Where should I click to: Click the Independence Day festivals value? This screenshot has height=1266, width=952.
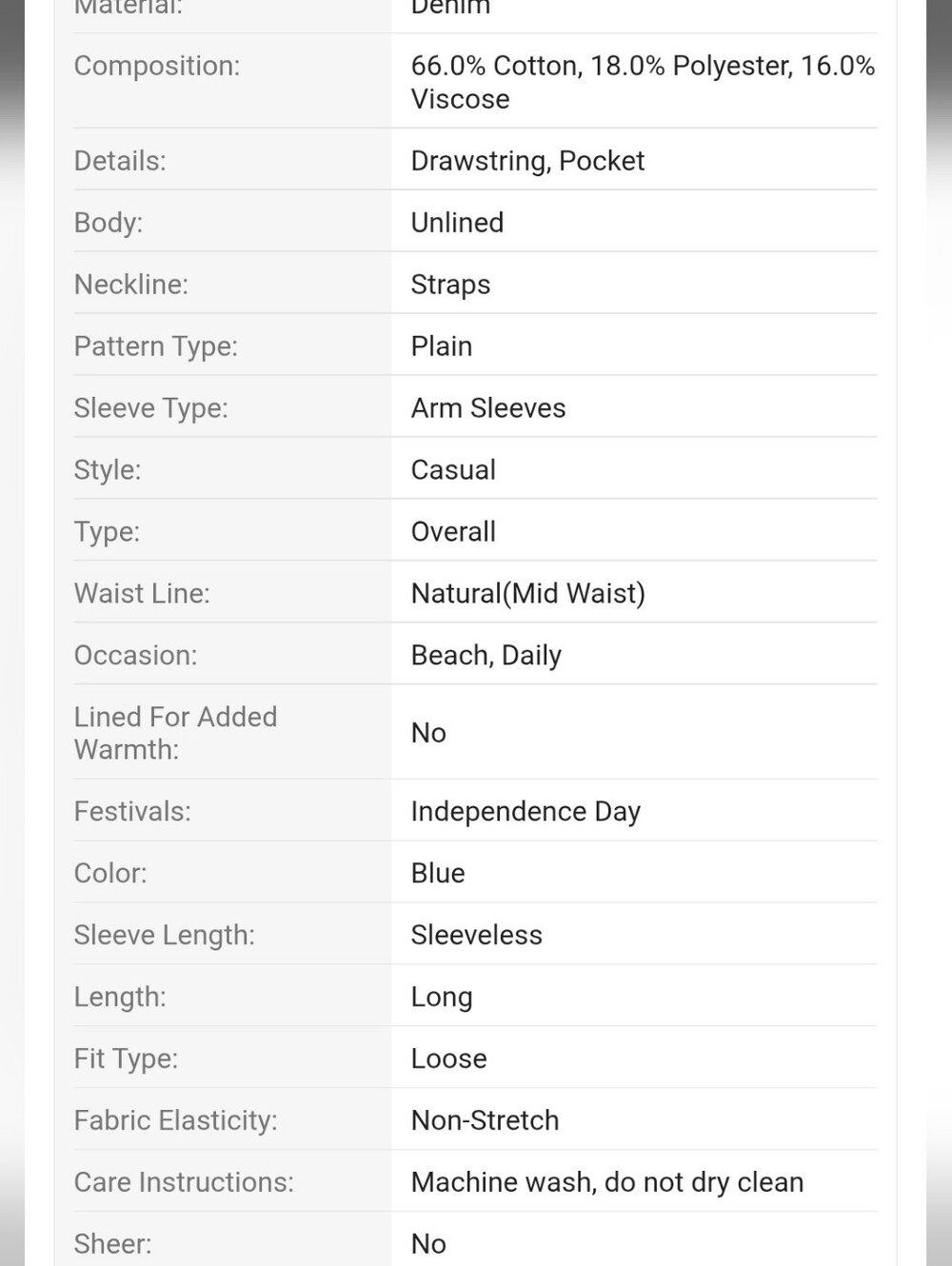tap(526, 812)
